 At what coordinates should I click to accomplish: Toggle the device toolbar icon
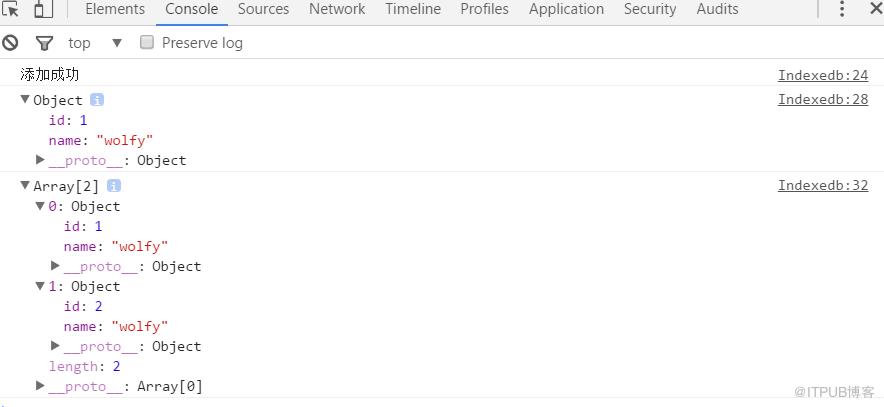click(x=43, y=9)
